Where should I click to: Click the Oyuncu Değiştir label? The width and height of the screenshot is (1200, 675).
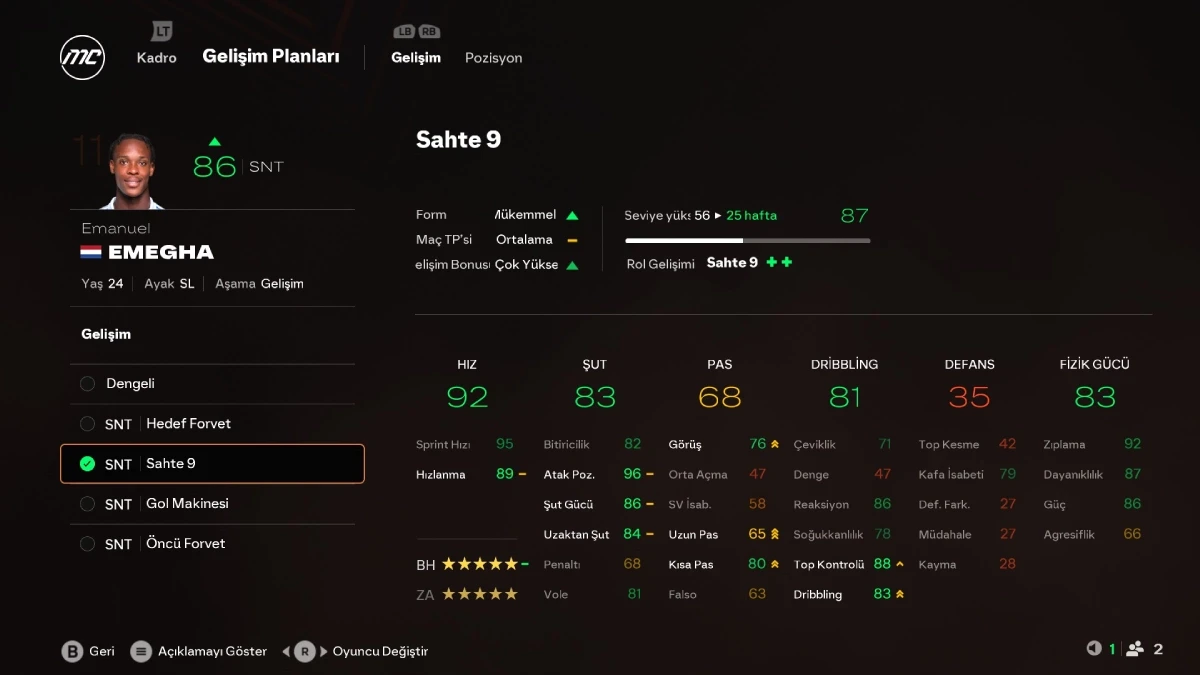point(380,651)
